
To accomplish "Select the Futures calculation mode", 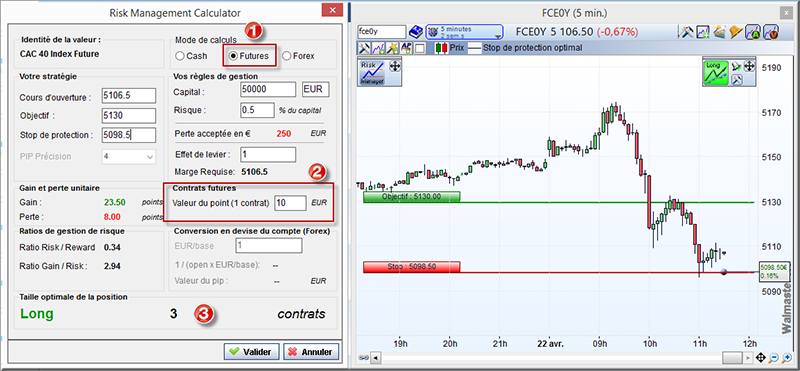I will 249,56.
